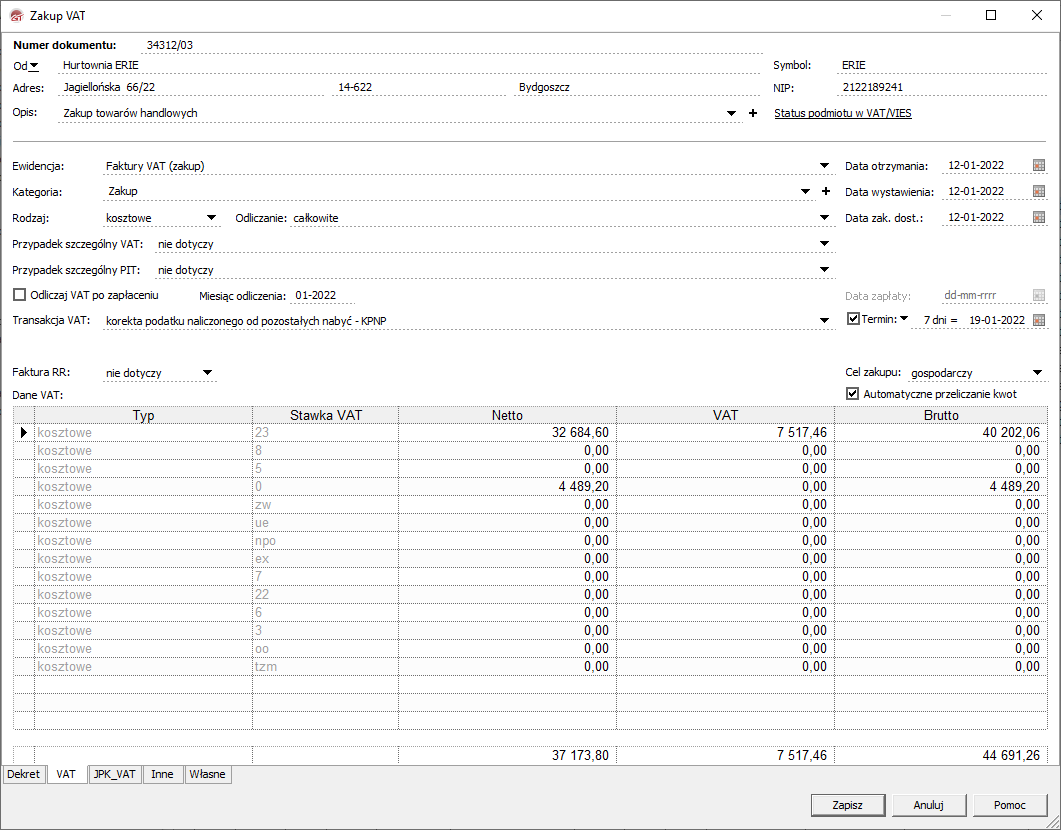The width and height of the screenshot is (1061, 830).
Task: Click the total Brutto value 44 691,26
Action: (x=1011, y=756)
